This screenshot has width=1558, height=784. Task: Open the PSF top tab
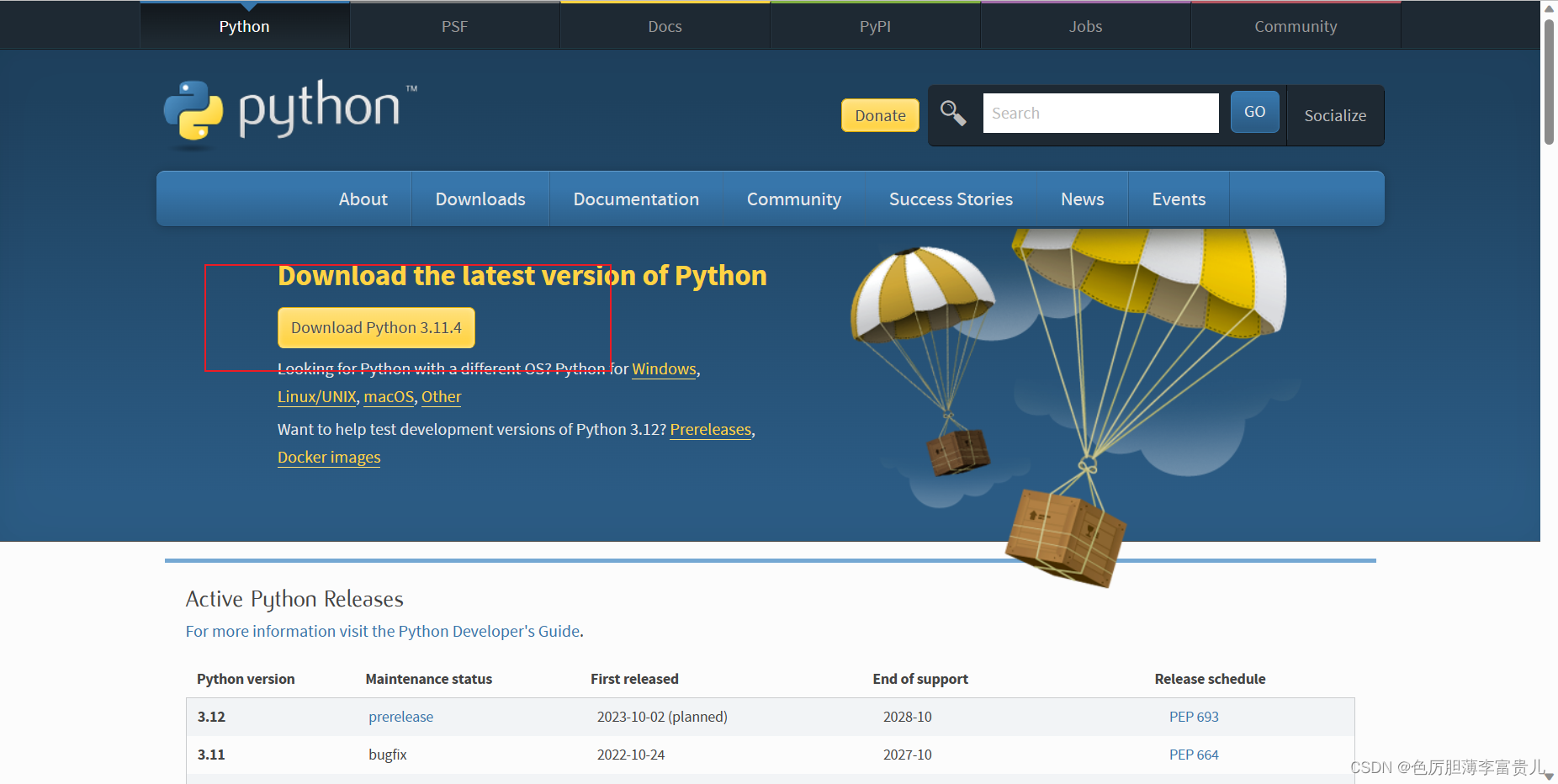(x=454, y=26)
